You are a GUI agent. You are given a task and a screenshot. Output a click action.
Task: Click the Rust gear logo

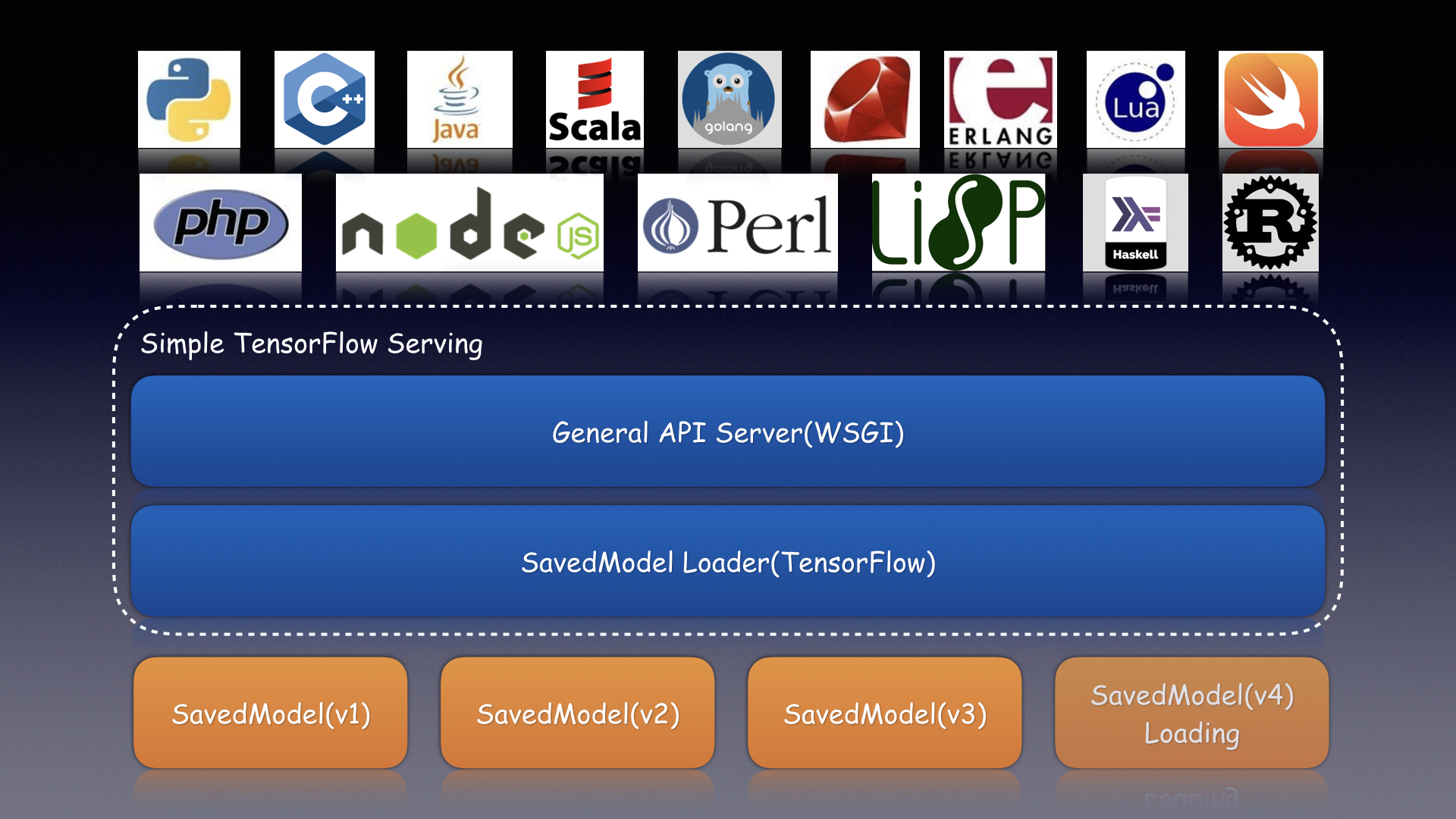click(1270, 223)
